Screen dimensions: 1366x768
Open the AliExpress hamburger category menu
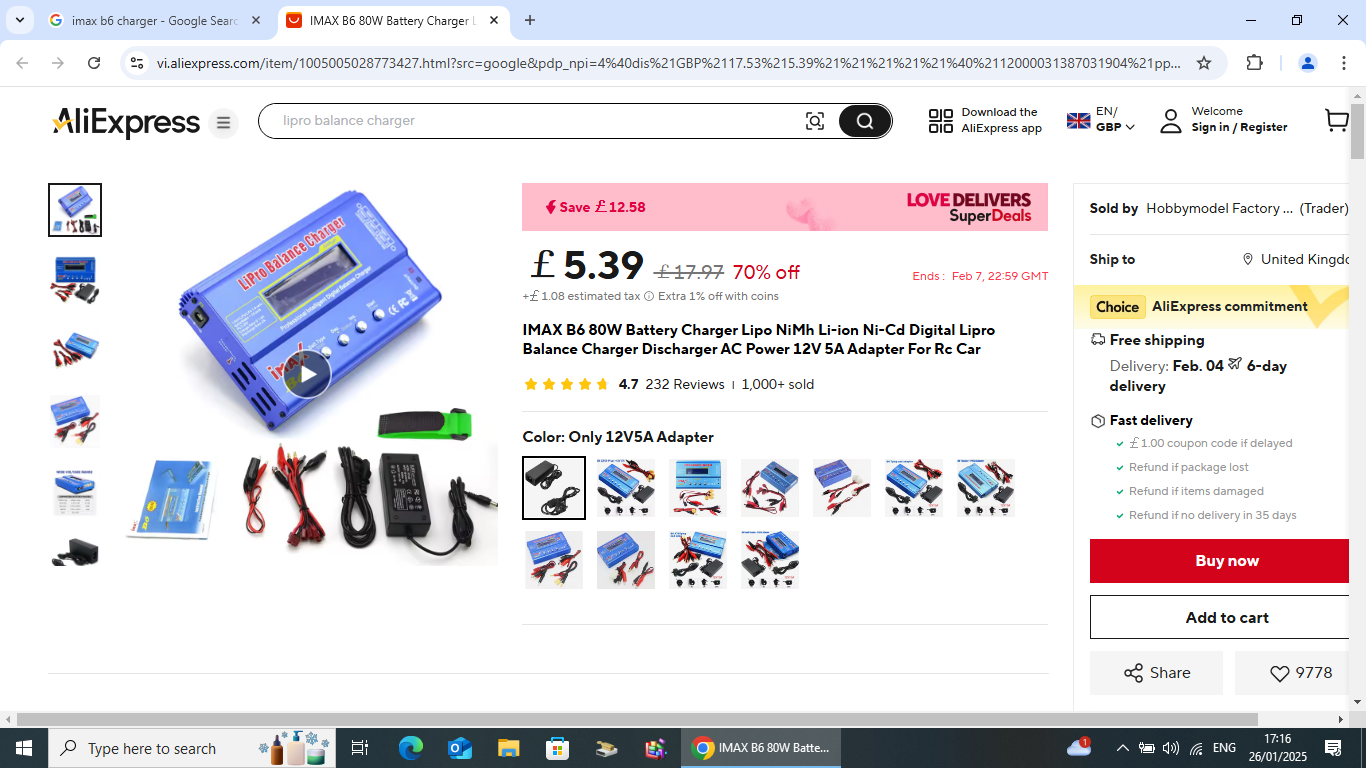[223, 123]
